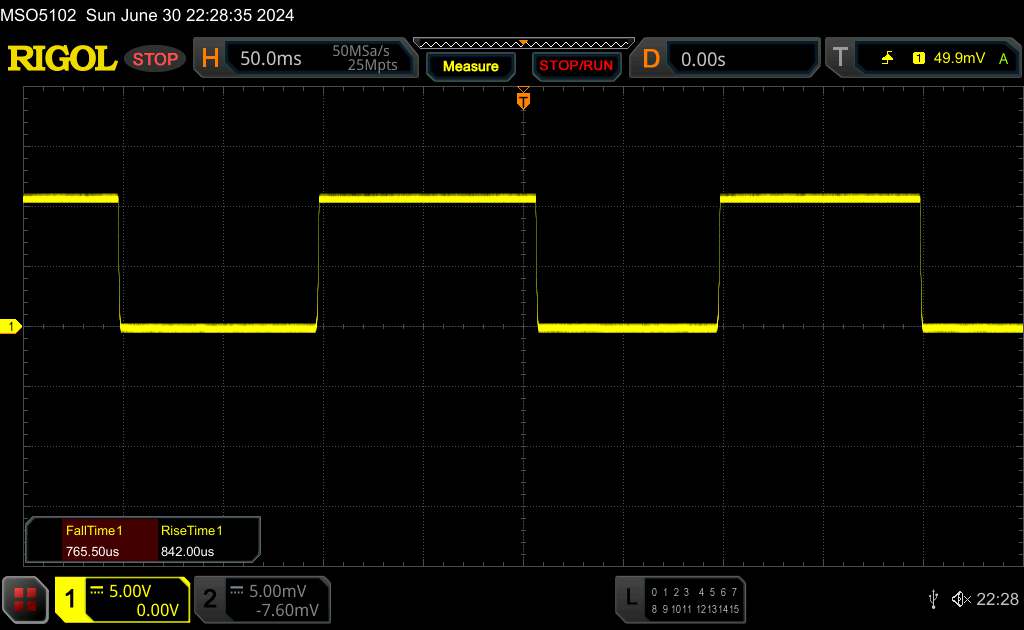Open the 0.00s horizontal delay setting

(x=703, y=59)
